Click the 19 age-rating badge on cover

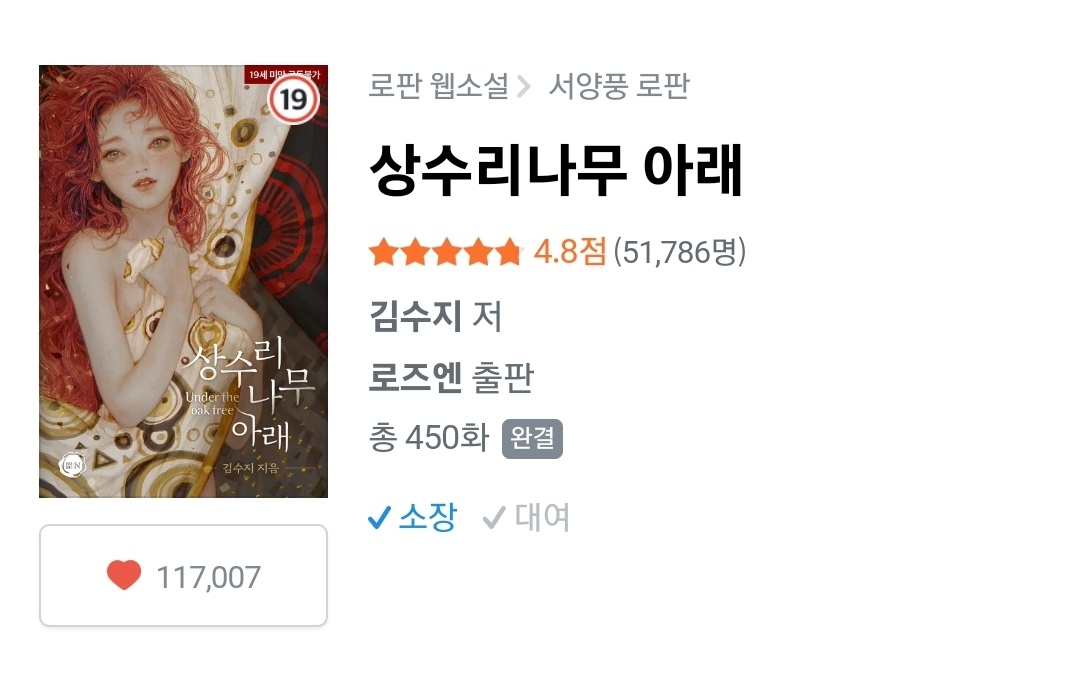tap(293, 100)
